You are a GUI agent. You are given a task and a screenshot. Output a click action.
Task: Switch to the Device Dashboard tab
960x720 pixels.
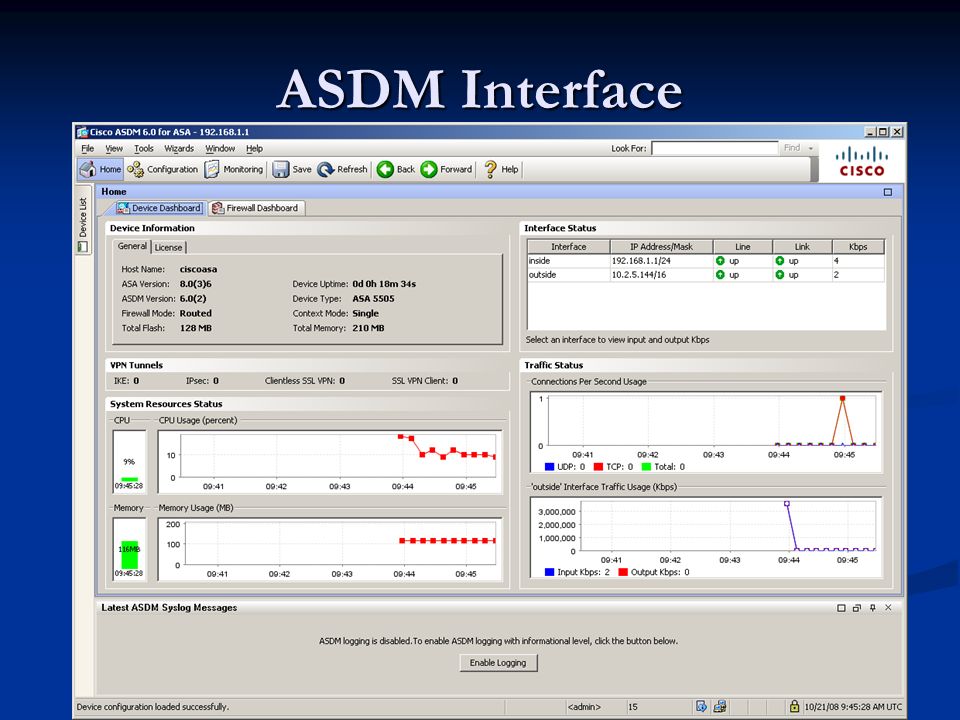(160, 208)
